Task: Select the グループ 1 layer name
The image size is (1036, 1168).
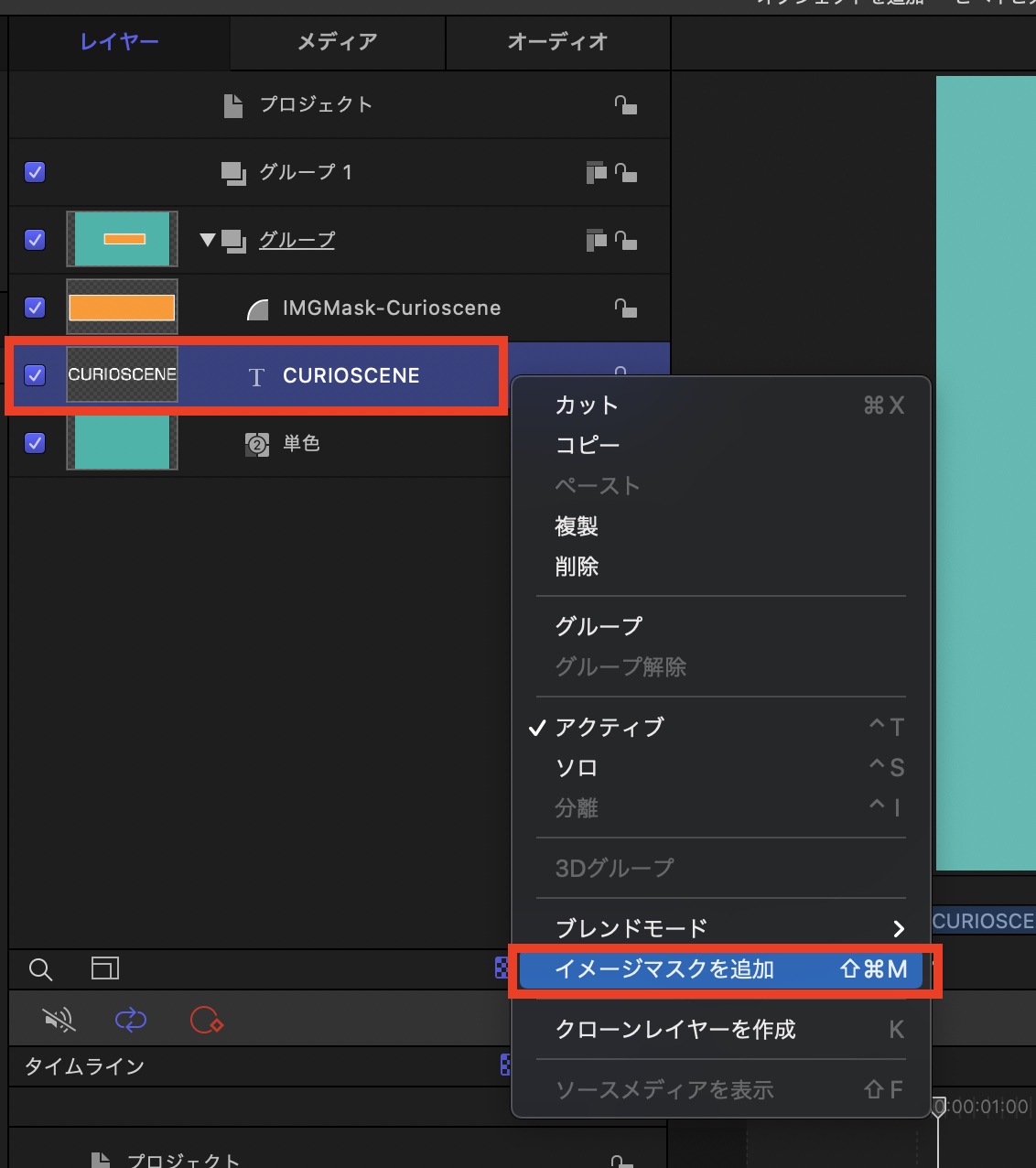Action: pos(306,172)
